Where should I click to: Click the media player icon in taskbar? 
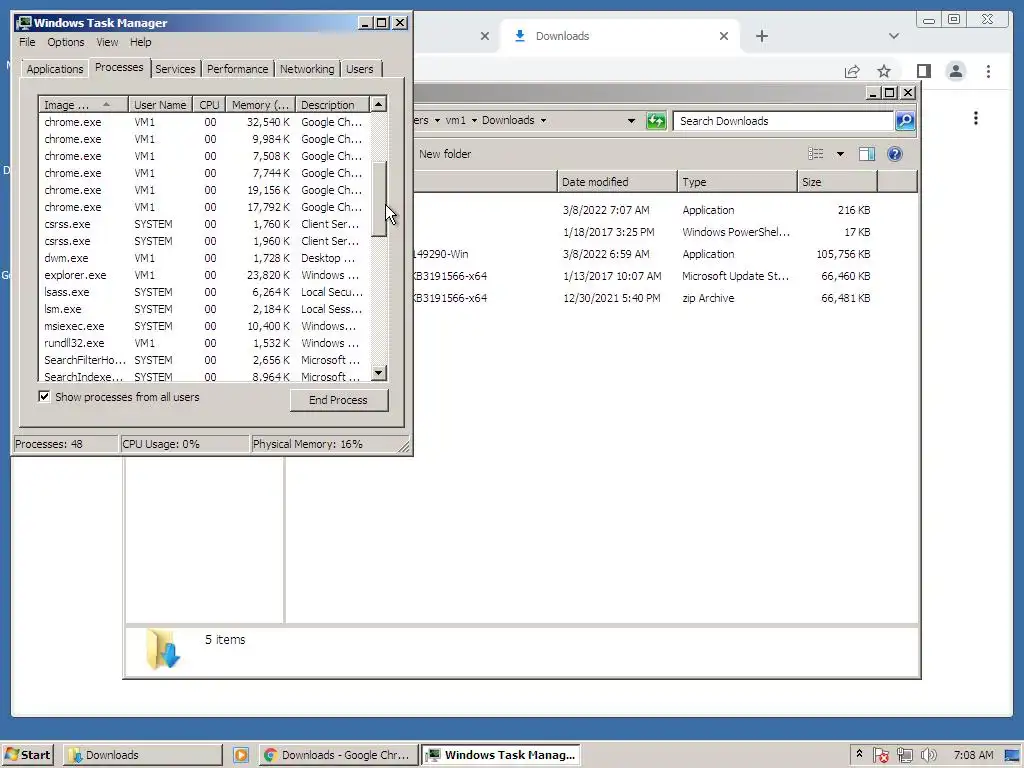click(x=240, y=755)
